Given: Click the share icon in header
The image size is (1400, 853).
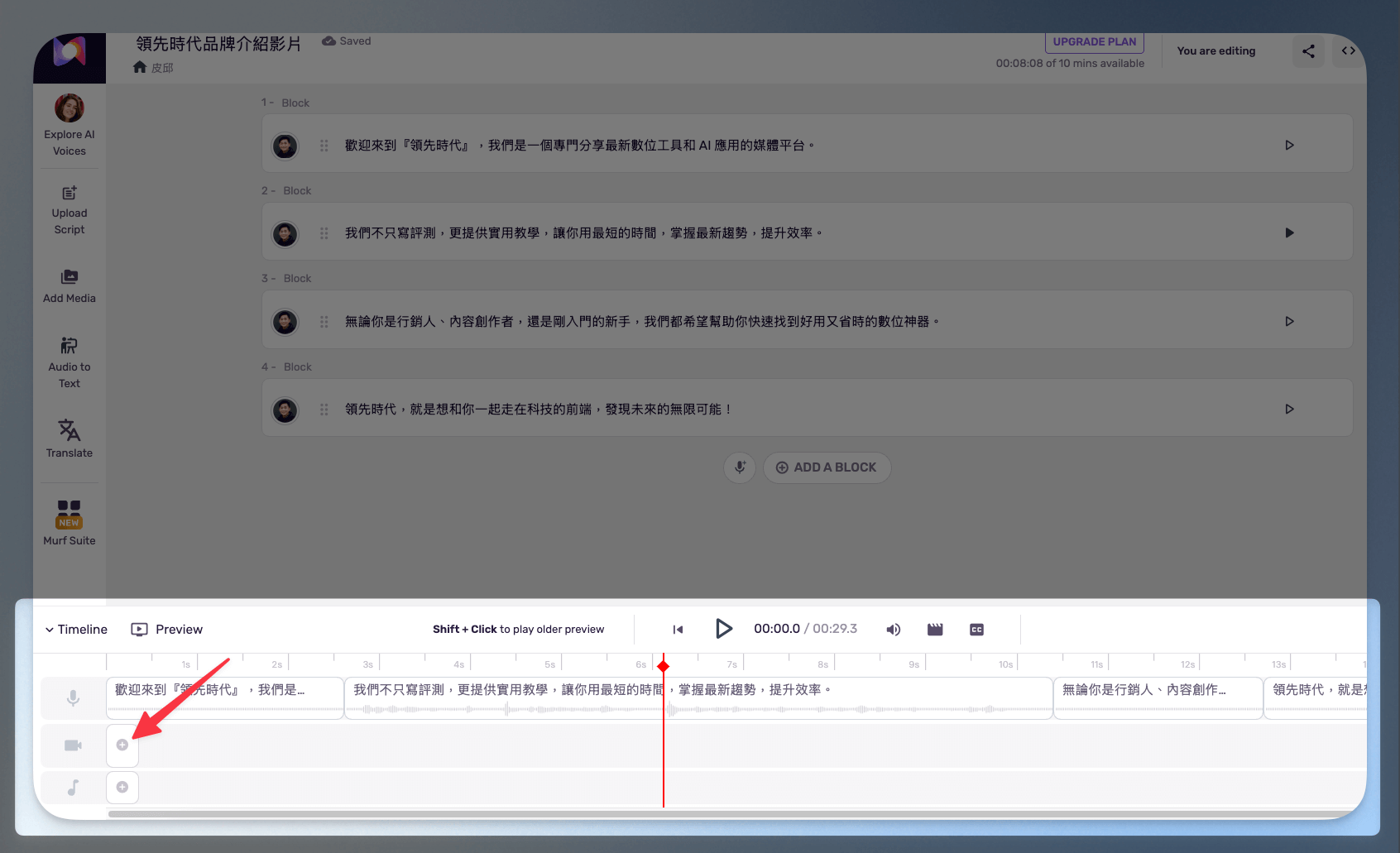Looking at the screenshot, I should pos(1308,51).
